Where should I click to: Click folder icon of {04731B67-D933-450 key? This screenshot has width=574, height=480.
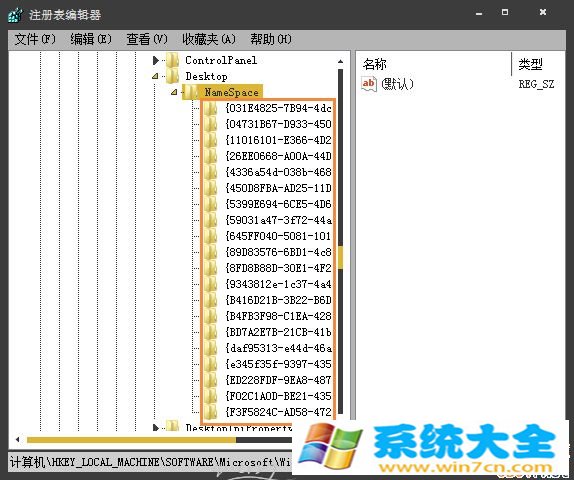click(x=210, y=124)
